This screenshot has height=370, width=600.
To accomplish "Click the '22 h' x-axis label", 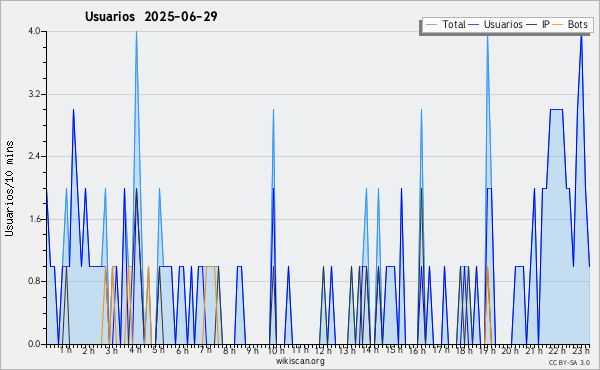I will (x=557, y=350).
